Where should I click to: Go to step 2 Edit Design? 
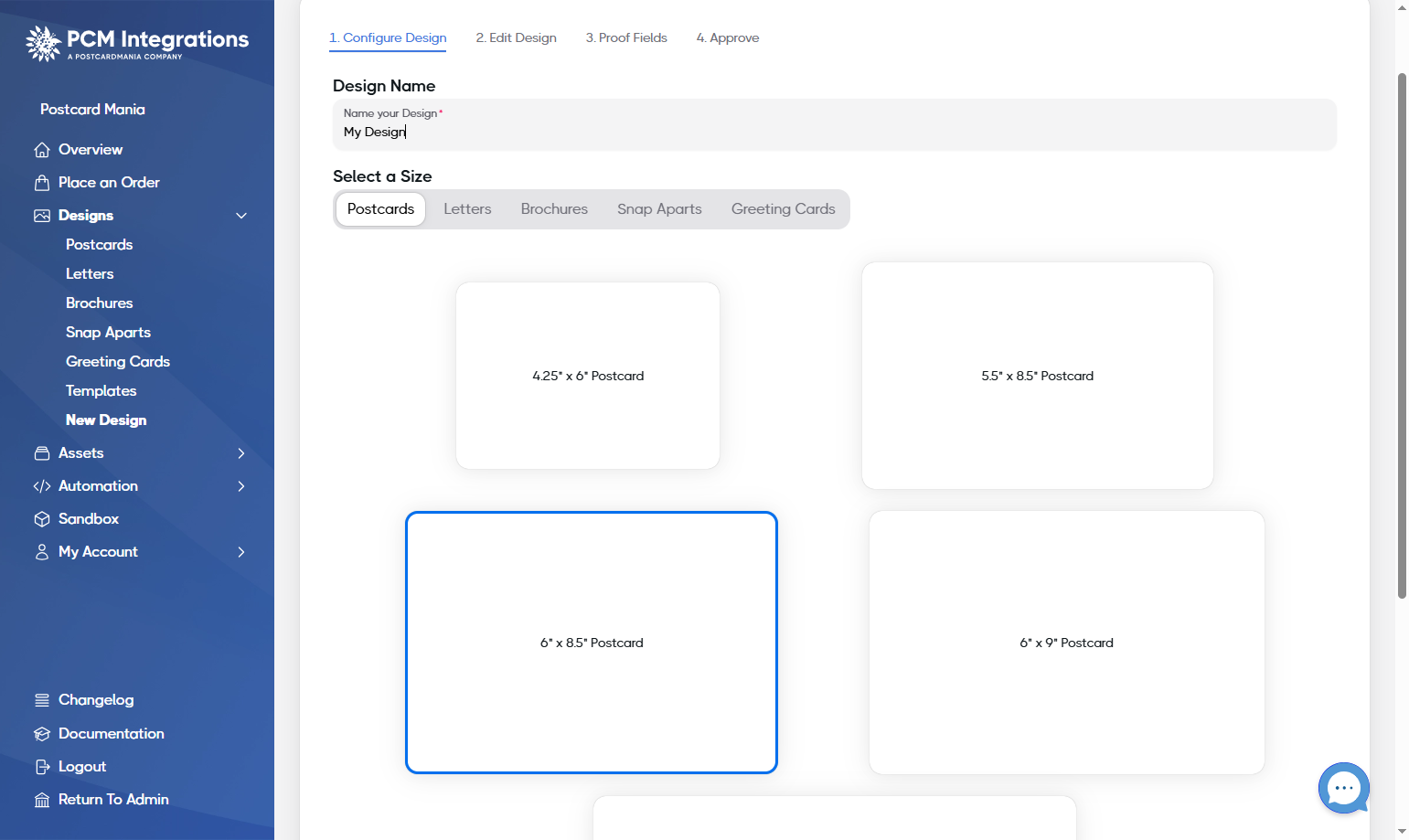pyautogui.click(x=516, y=38)
